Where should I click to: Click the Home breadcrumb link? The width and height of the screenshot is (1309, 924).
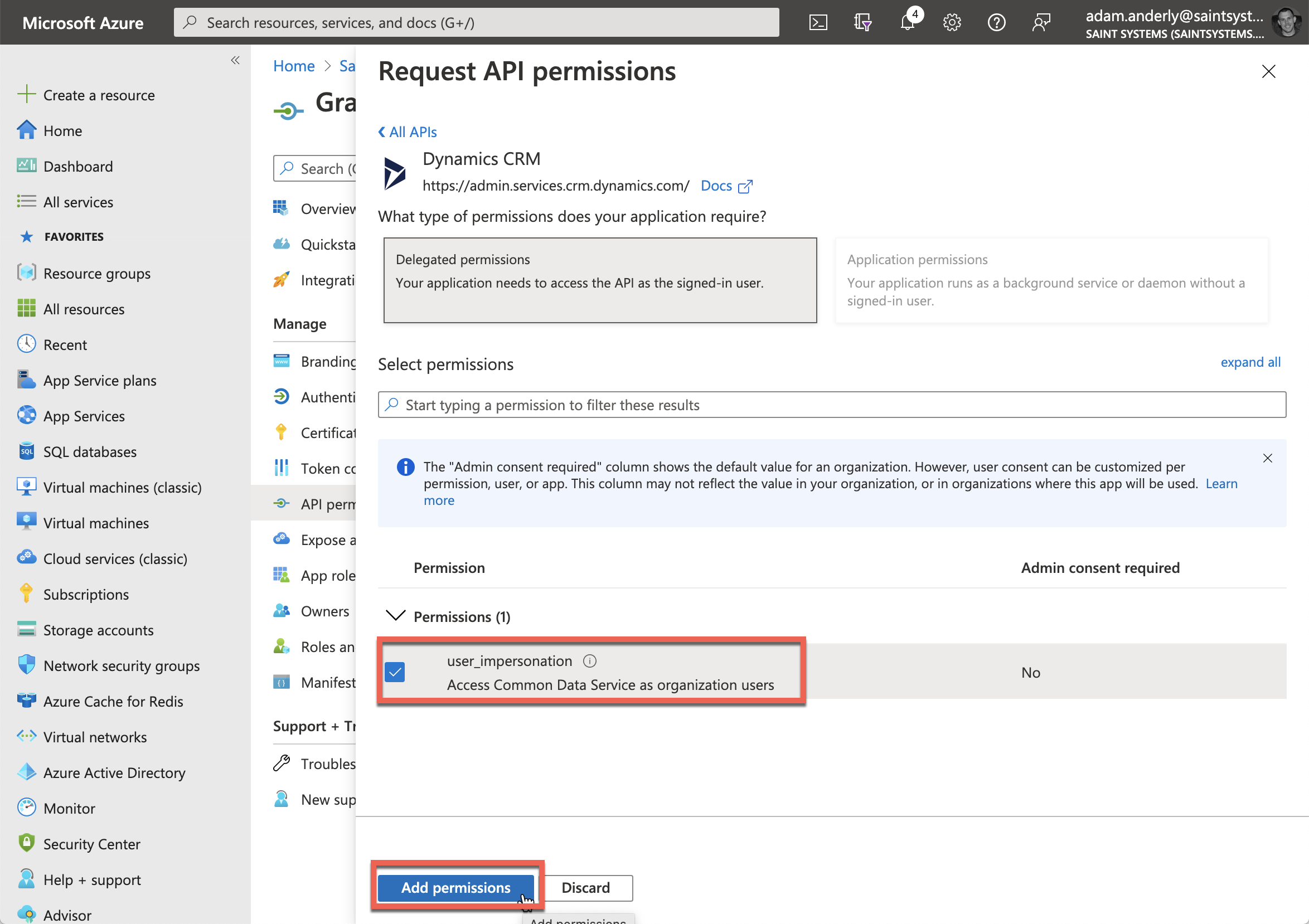coord(294,66)
